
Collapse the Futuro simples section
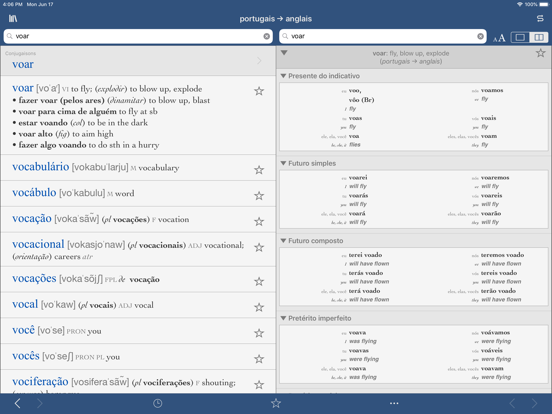point(283,163)
